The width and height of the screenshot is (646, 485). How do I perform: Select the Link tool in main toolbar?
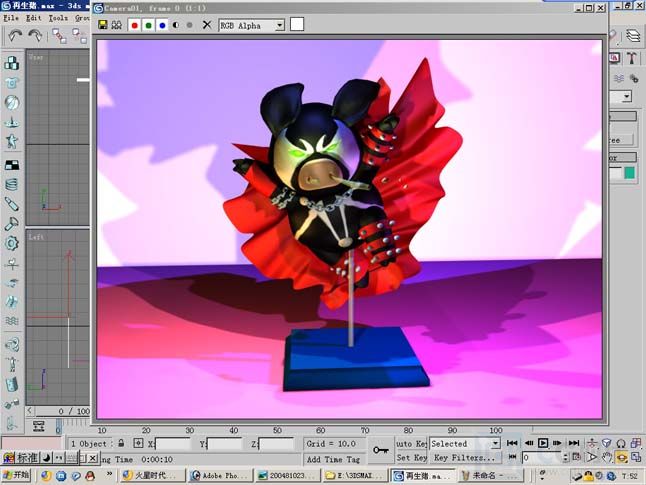click(59, 36)
